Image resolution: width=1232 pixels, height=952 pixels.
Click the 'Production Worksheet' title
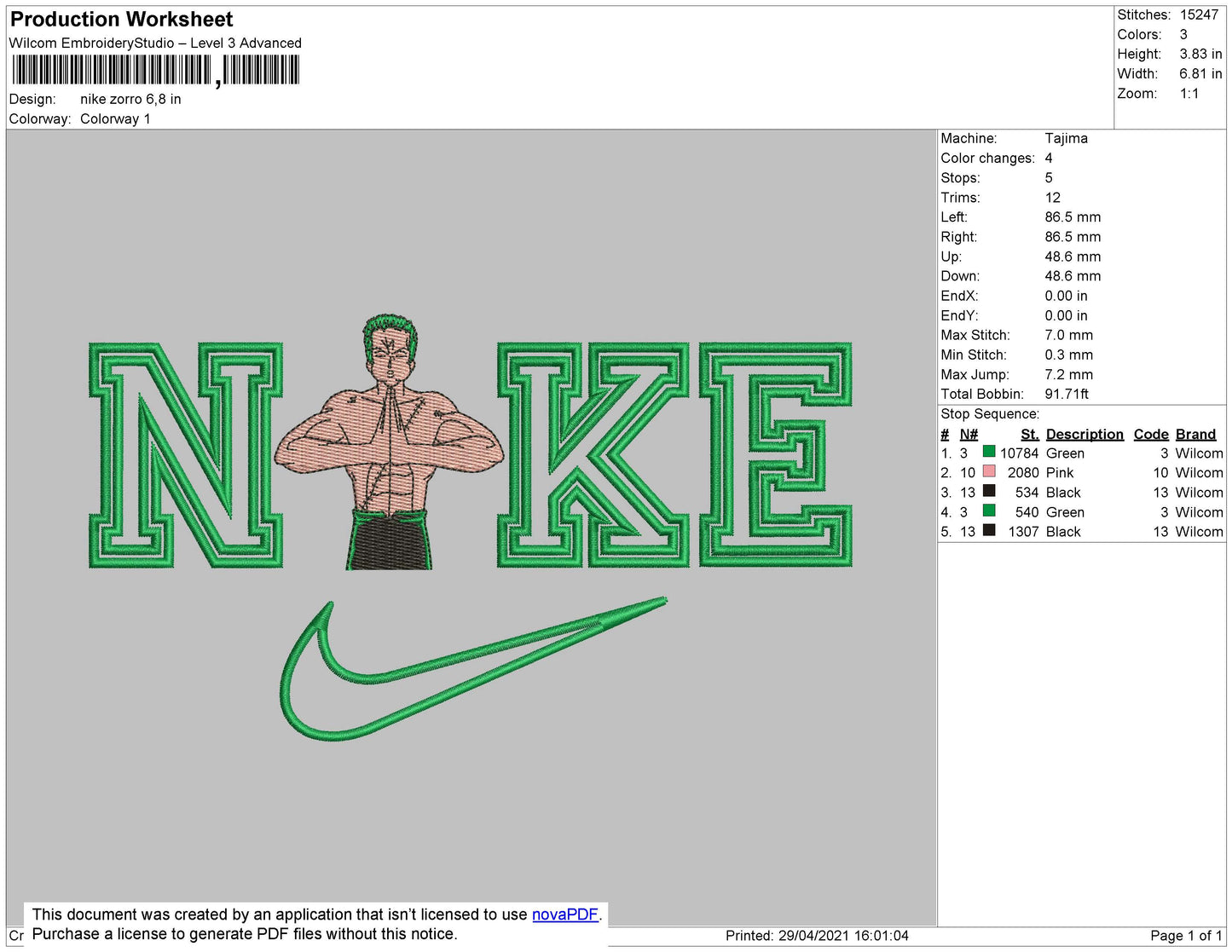122,20
